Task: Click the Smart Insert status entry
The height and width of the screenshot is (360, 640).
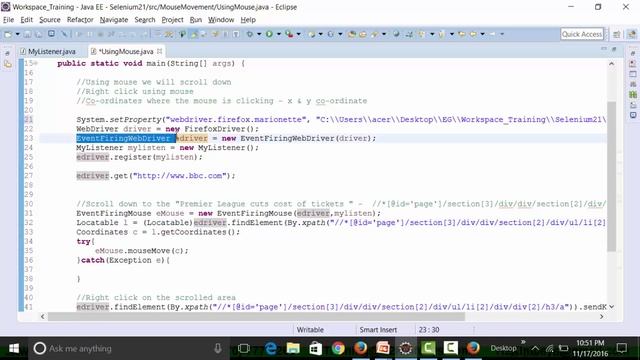Action: [x=378, y=329]
